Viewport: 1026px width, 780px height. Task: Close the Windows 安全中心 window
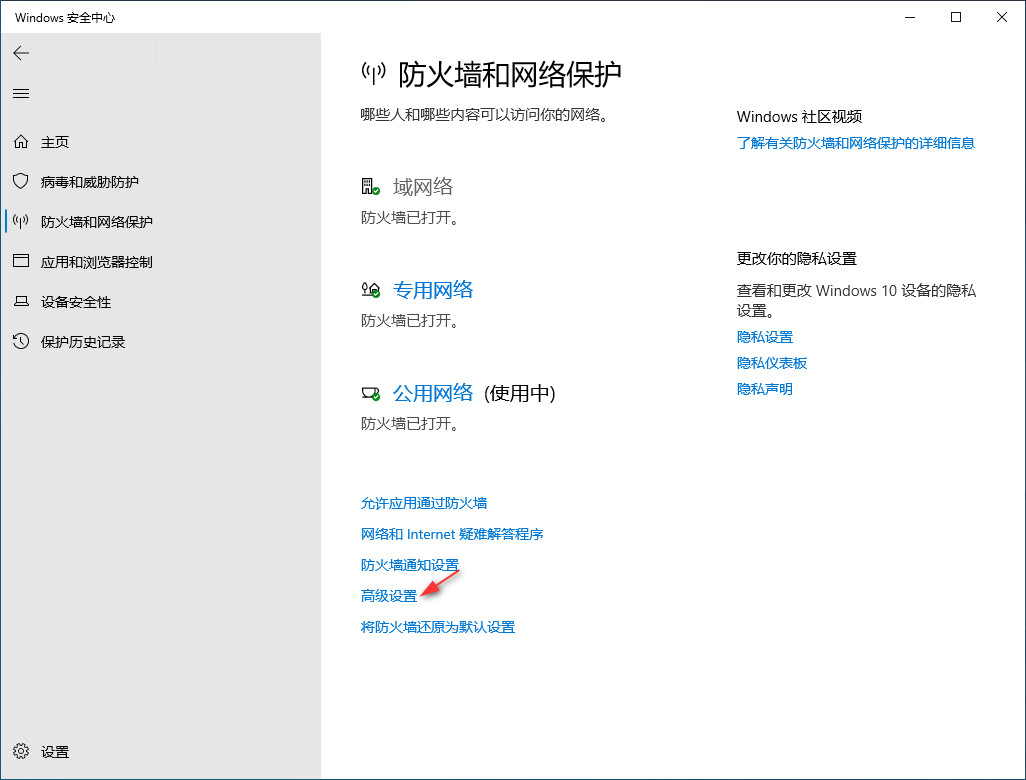(x=1002, y=17)
